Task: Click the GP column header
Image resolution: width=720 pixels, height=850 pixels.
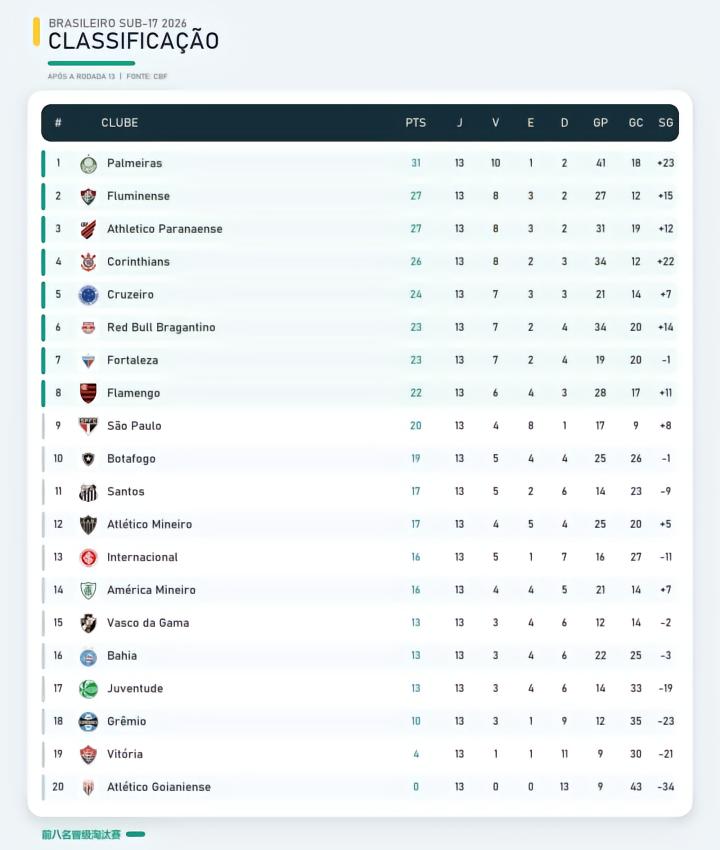Action: (x=600, y=123)
